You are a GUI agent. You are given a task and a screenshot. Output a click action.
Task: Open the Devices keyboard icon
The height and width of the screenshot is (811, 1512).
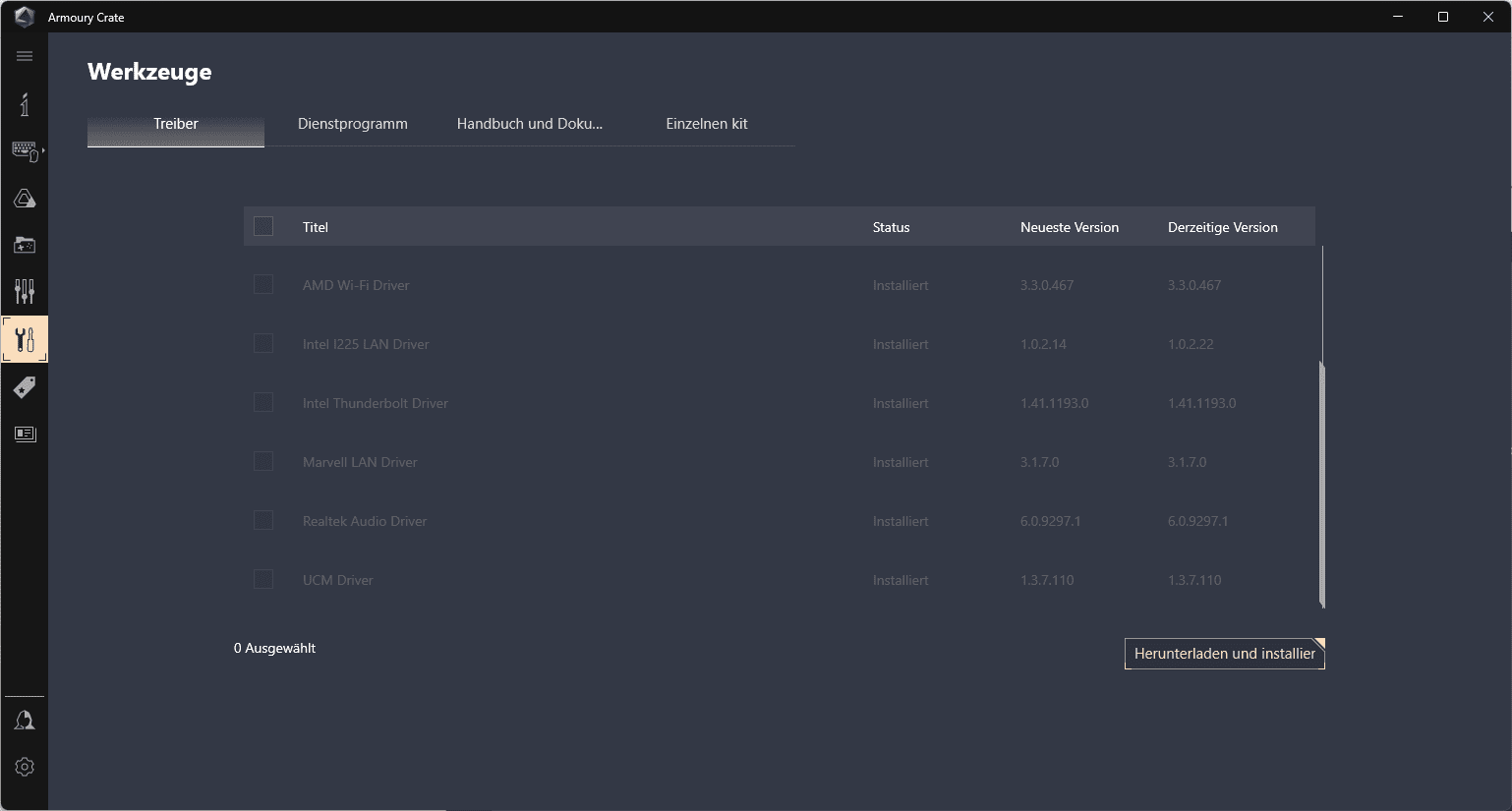(25, 150)
